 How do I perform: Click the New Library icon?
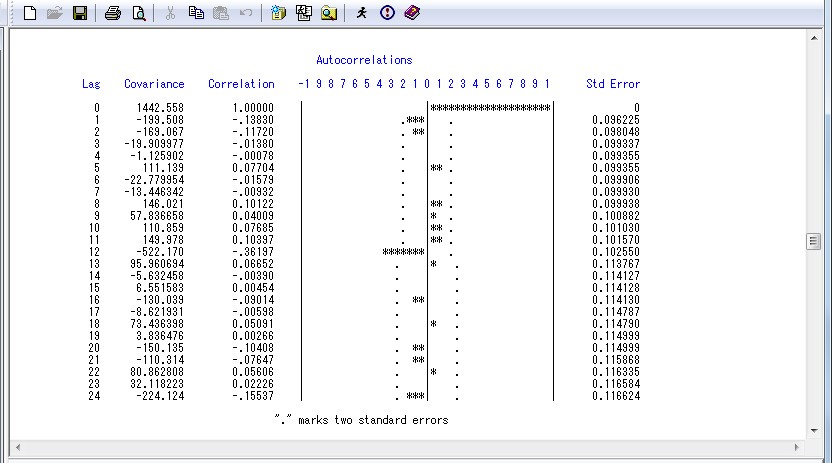[279, 13]
